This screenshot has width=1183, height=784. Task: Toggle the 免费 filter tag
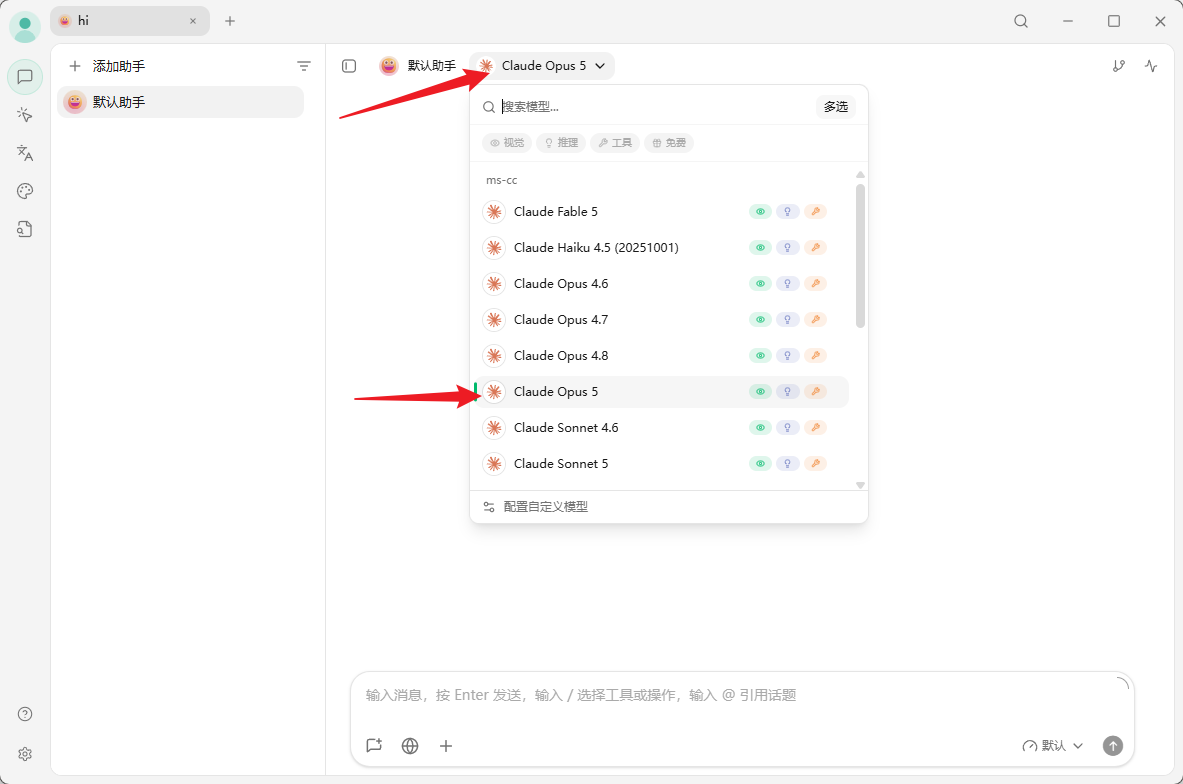coord(669,143)
